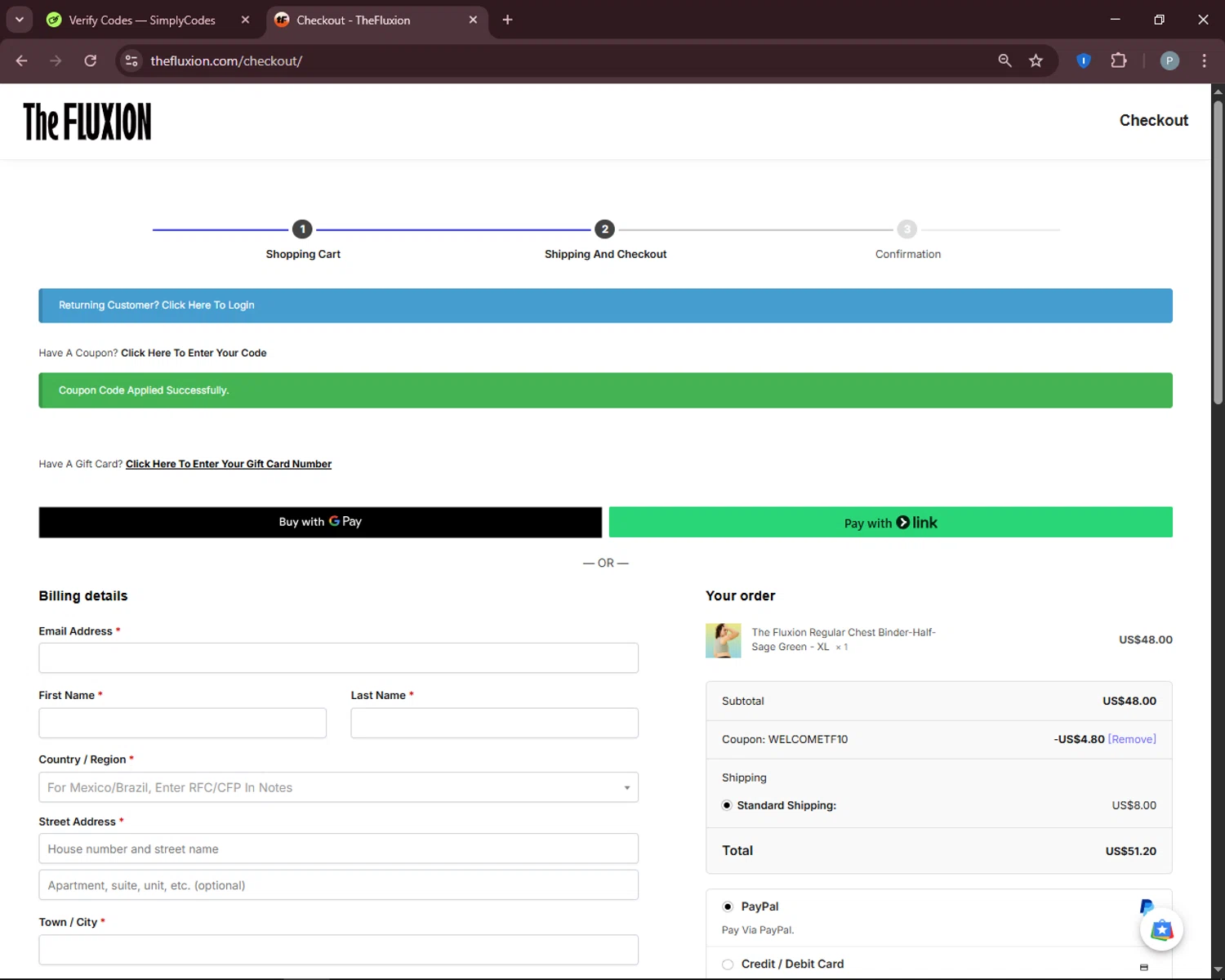The image size is (1225, 980).
Task: Click the Country / Region dropdown arrow
Action: (x=627, y=788)
